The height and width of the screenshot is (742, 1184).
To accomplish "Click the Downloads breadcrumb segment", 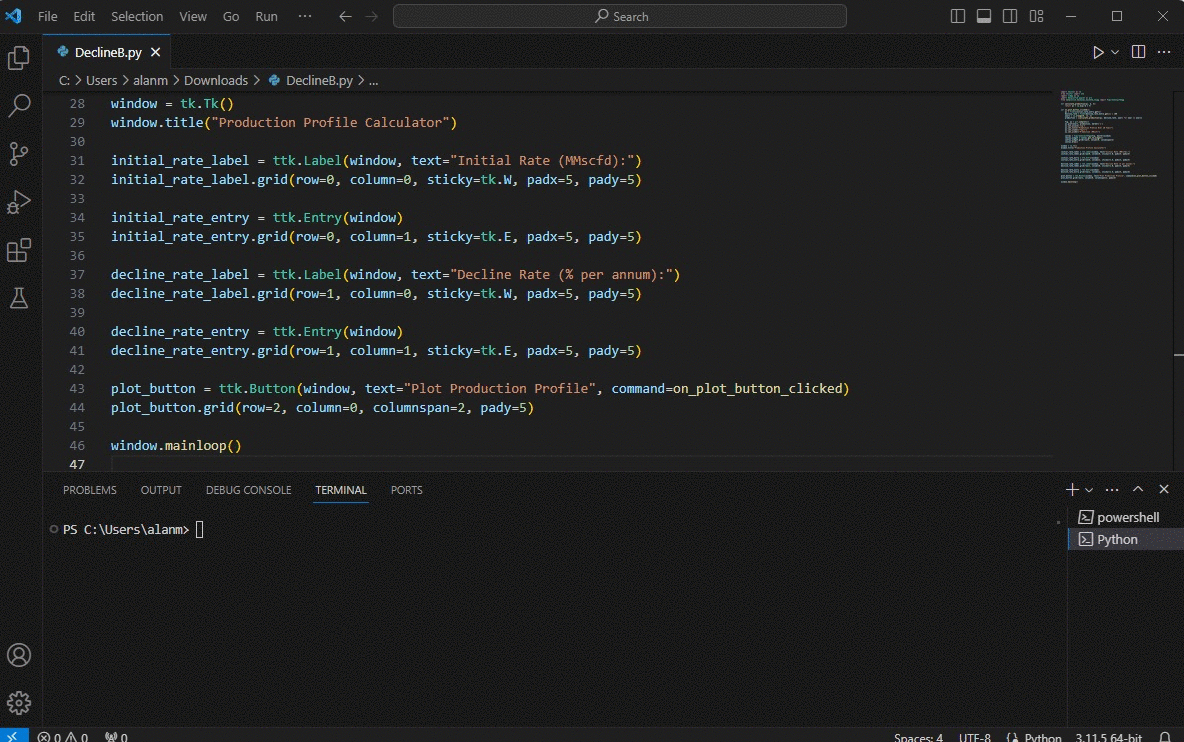I will point(215,80).
